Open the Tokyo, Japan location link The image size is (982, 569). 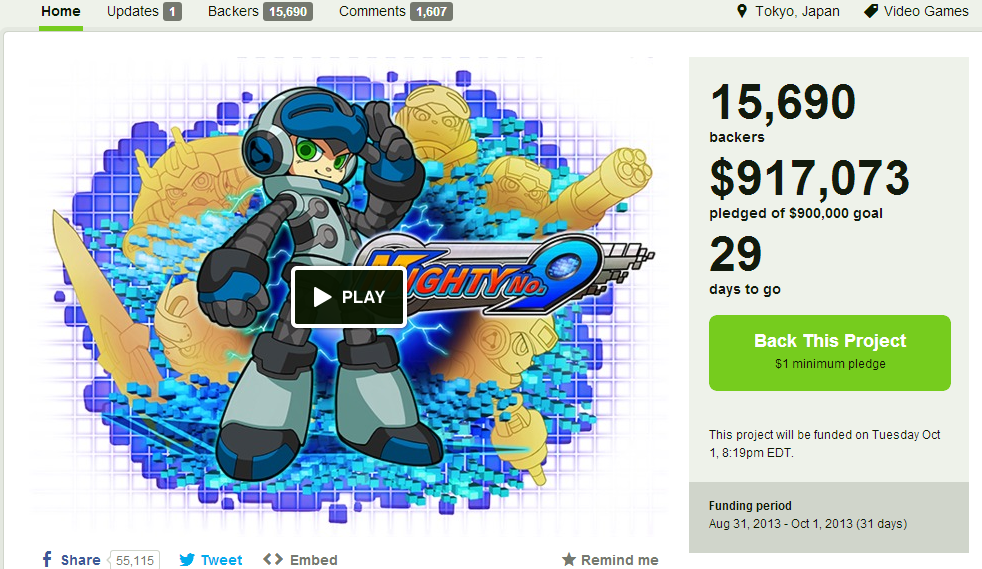point(797,11)
